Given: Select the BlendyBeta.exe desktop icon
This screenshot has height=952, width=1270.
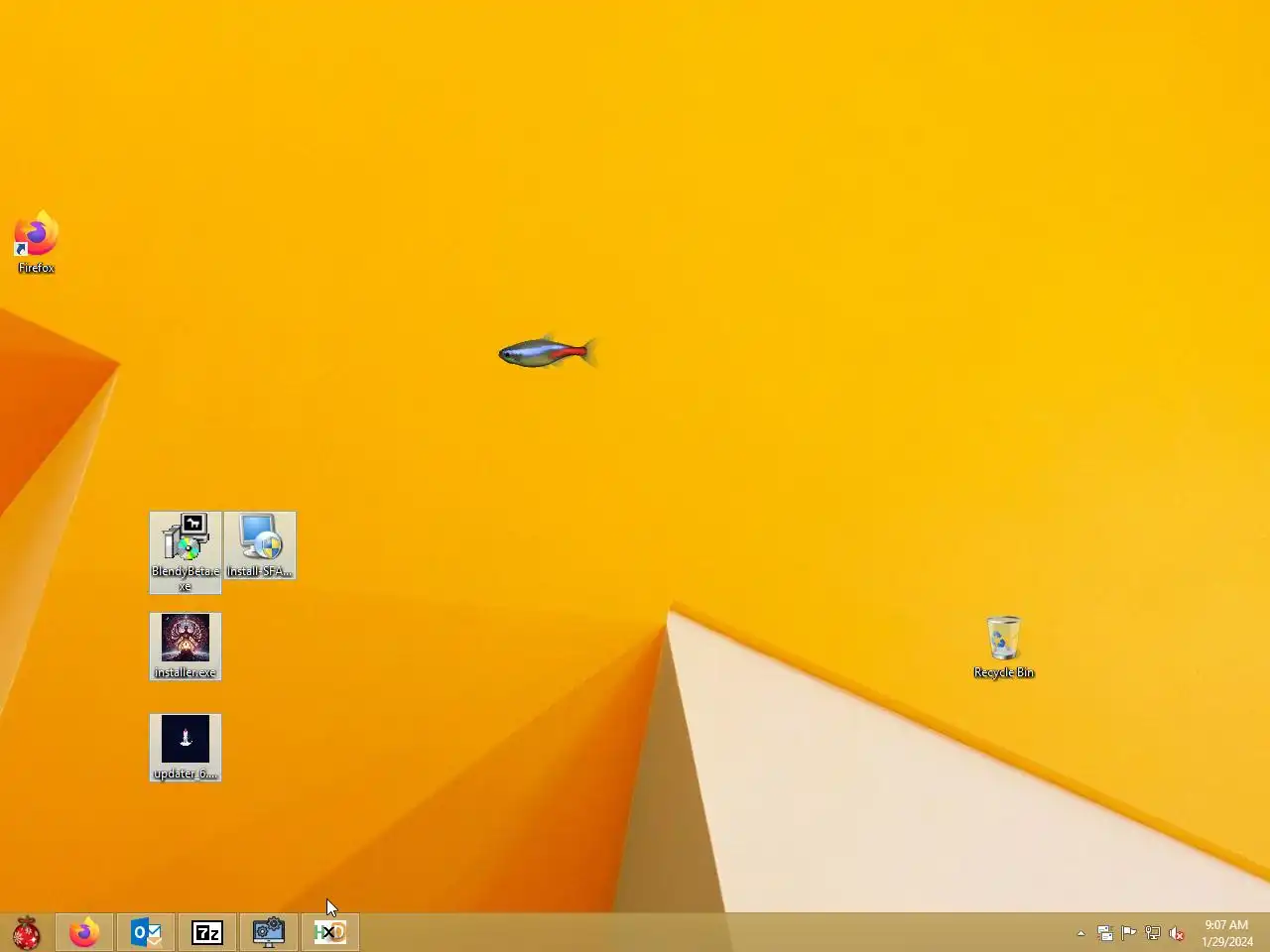Looking at the screenshot, I should [x=186, y=552].
